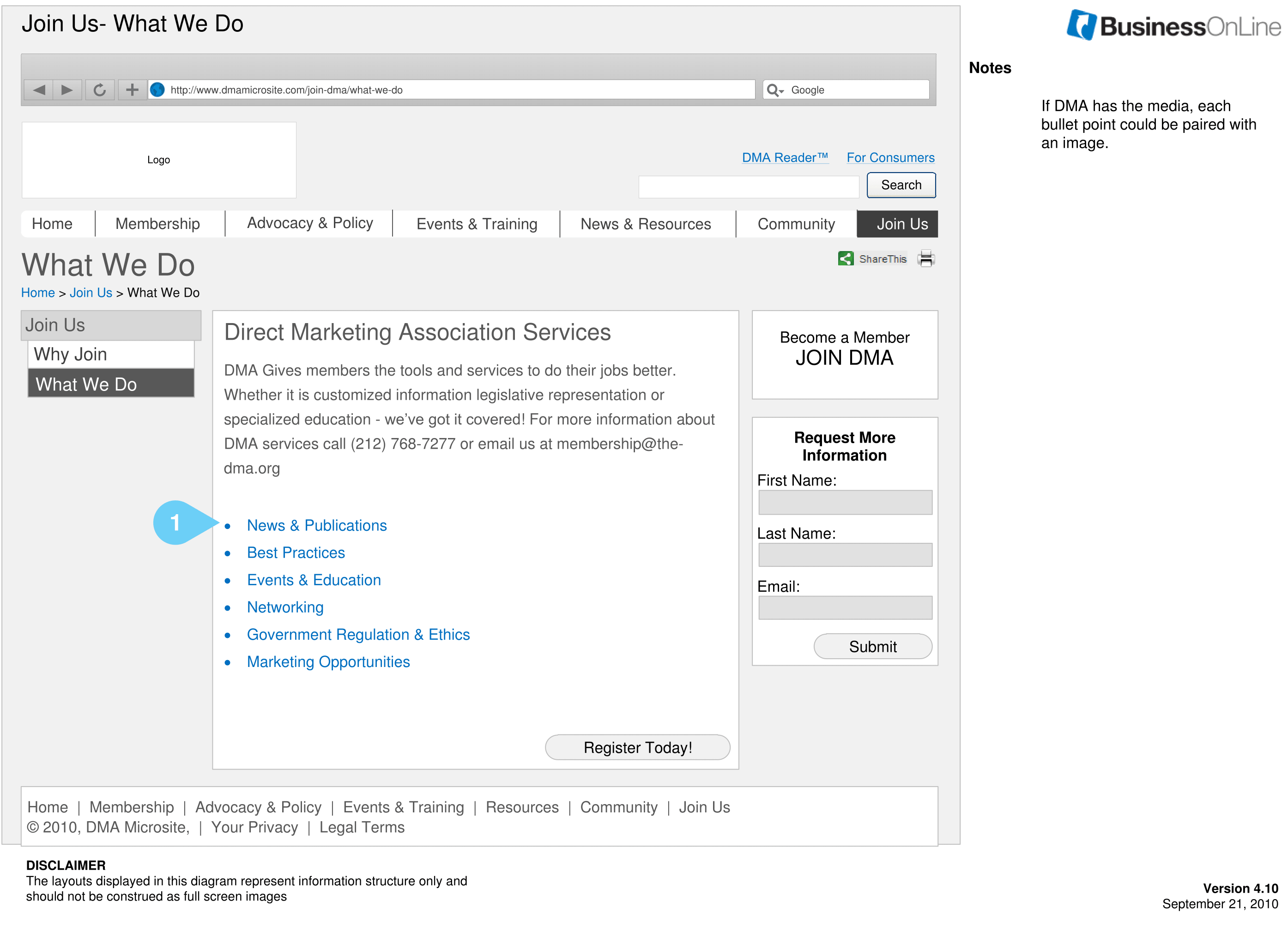Screen dimensions: 1288x931
Task: Click Home in the breadcrumb
Action: (38, 292)
